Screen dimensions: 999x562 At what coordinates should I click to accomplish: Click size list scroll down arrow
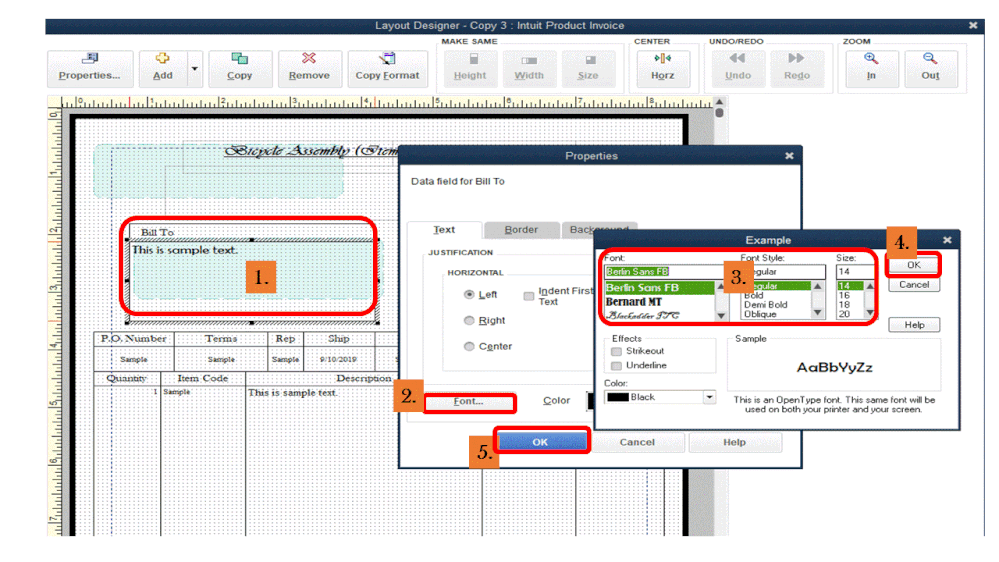[x=870, y=313]
